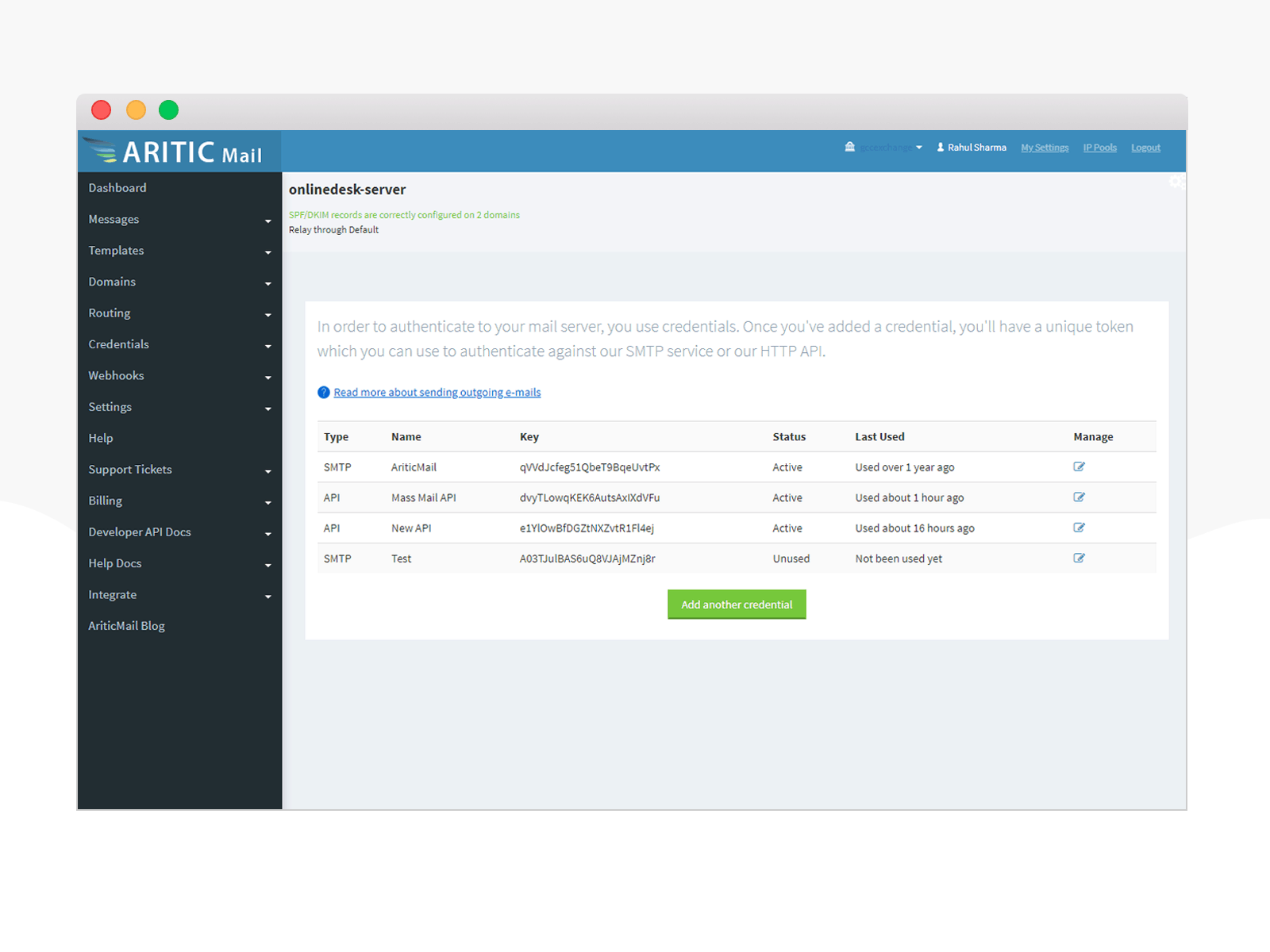The height and width of the screenshot is (952, 1270).
Task: Click the Last Used column header
Action: [879, 436]
